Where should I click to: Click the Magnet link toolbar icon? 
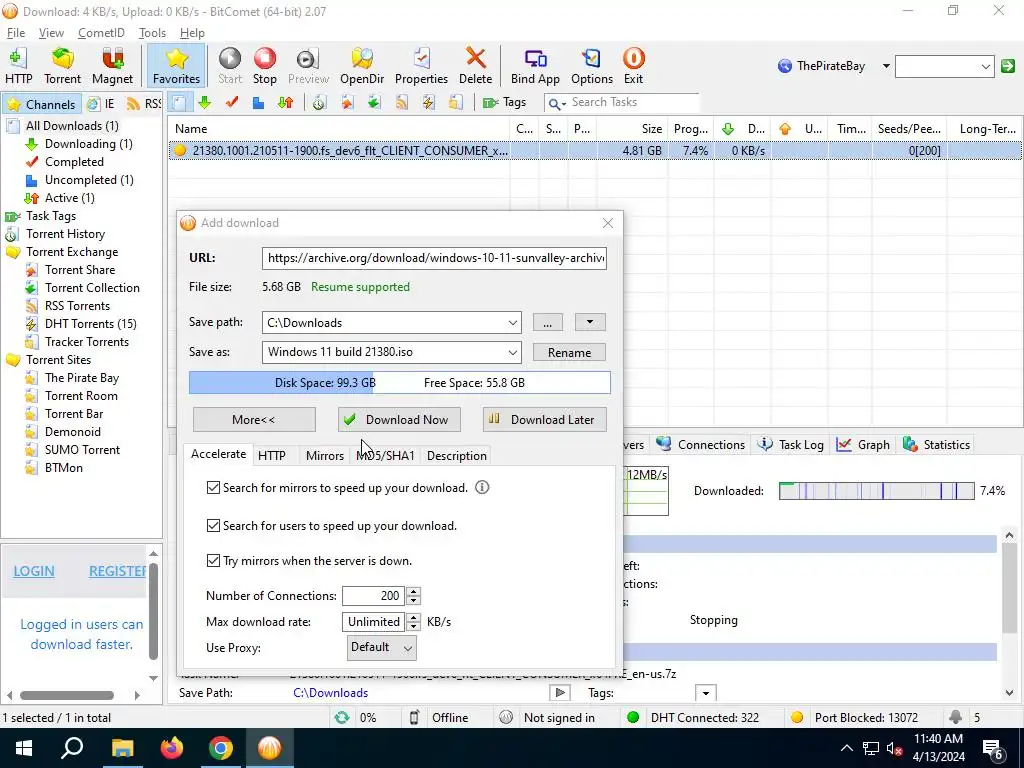(112, 66)
